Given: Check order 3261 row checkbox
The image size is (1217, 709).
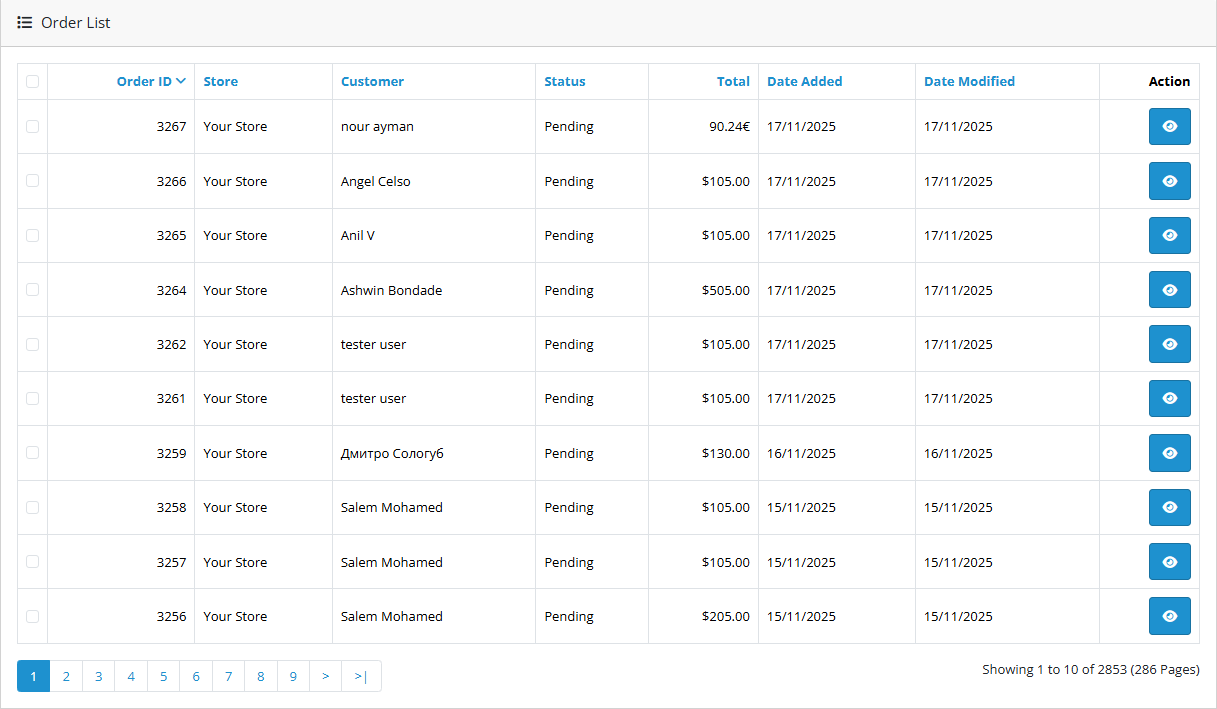Looking at the screenshot, I should (33, 398).
